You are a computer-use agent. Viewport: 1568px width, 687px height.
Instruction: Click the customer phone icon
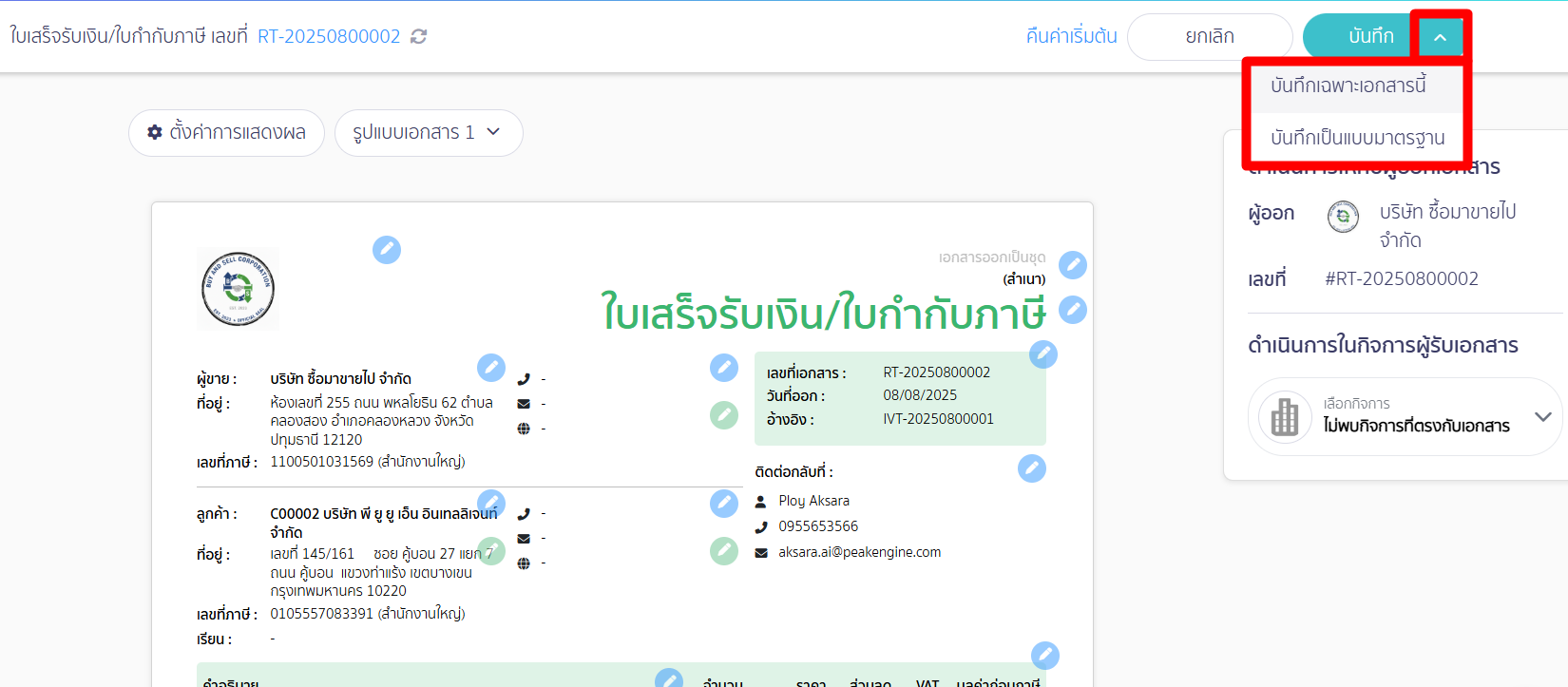[524, 514]
